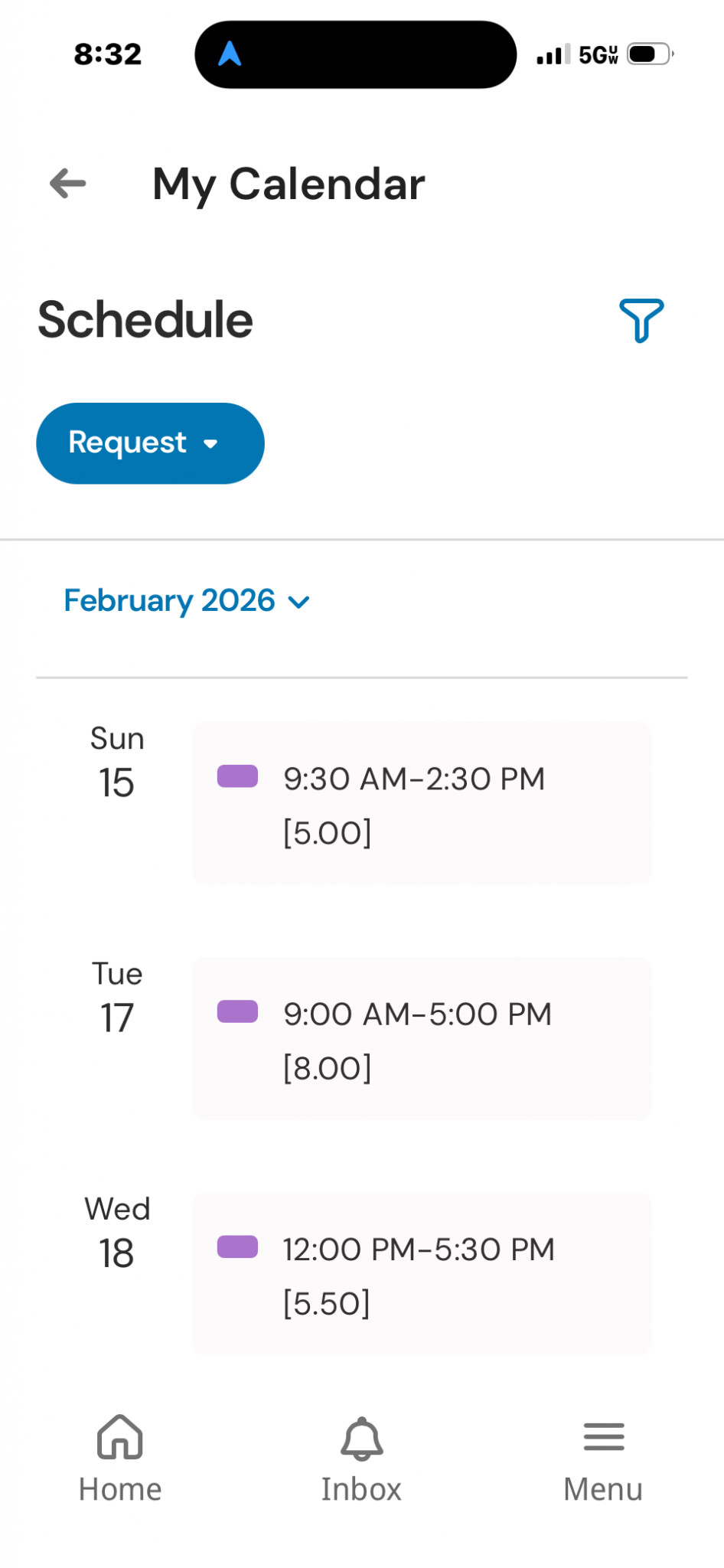
Task: Expand the February 2026 month selector
Action: point(170,601)
